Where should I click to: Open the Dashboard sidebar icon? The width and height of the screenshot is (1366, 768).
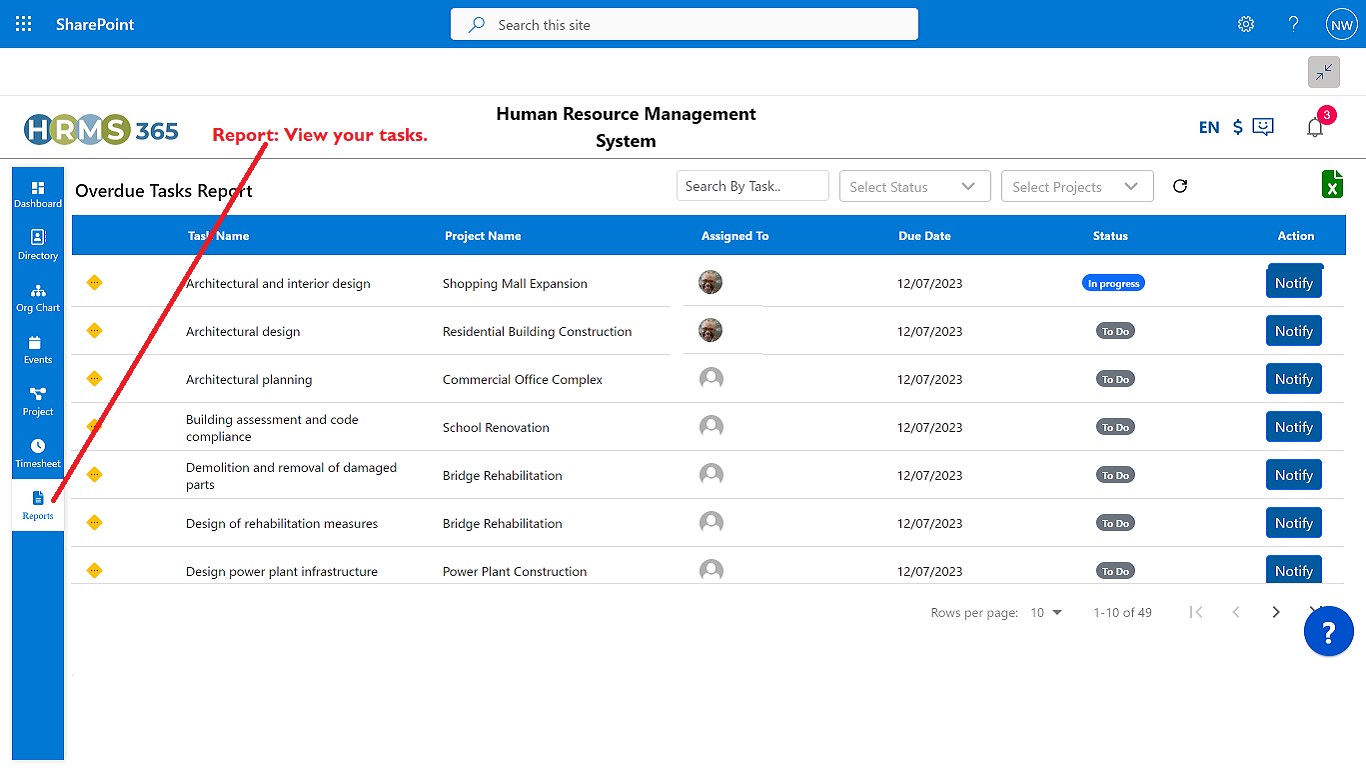point(38,194)
